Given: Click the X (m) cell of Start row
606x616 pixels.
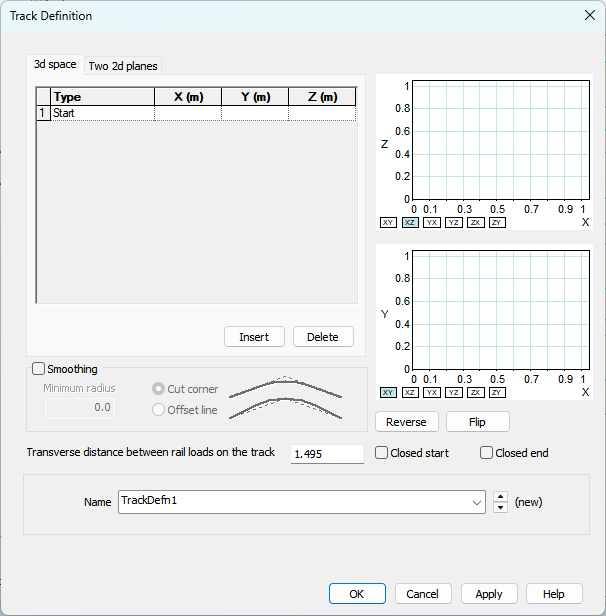Looking at the screenshot, I should click(x=188, y=114).
